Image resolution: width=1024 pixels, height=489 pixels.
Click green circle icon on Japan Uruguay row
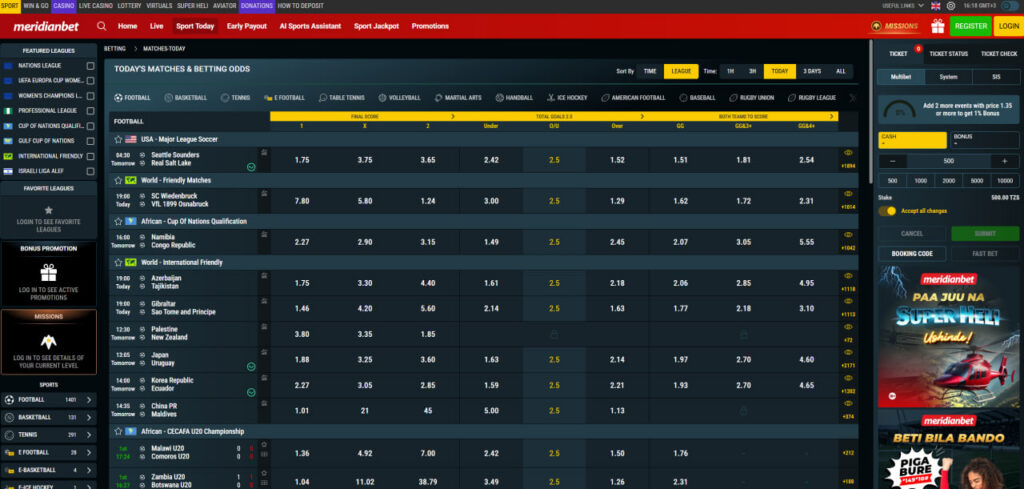click(251, 367)
